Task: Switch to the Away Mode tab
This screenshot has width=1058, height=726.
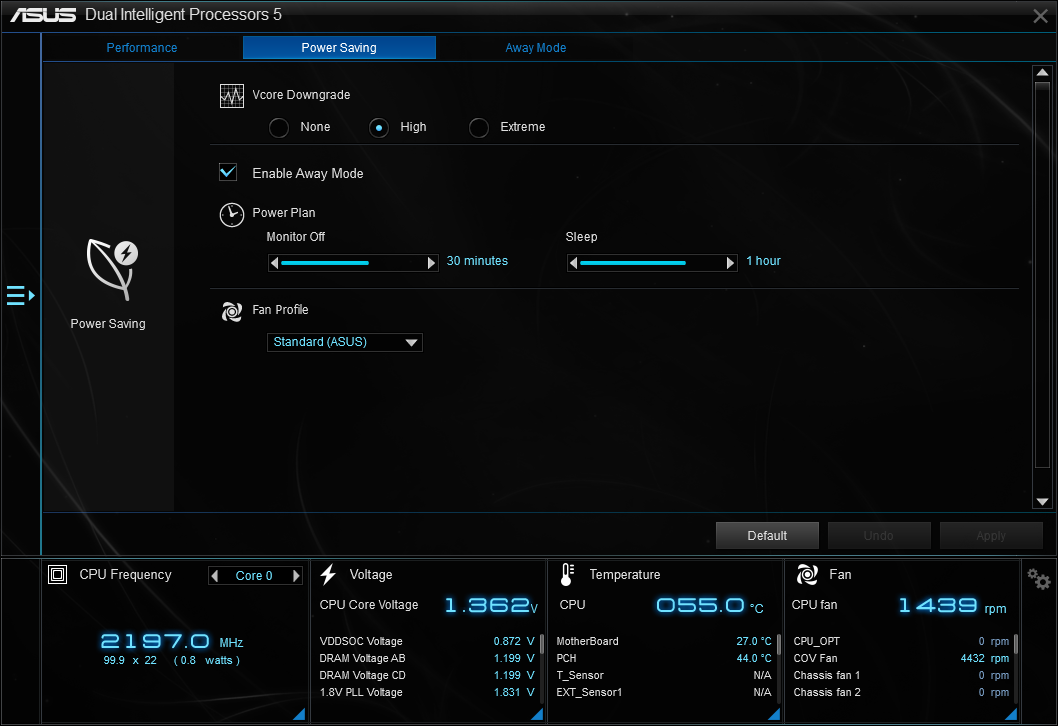Action: [536, 48]
